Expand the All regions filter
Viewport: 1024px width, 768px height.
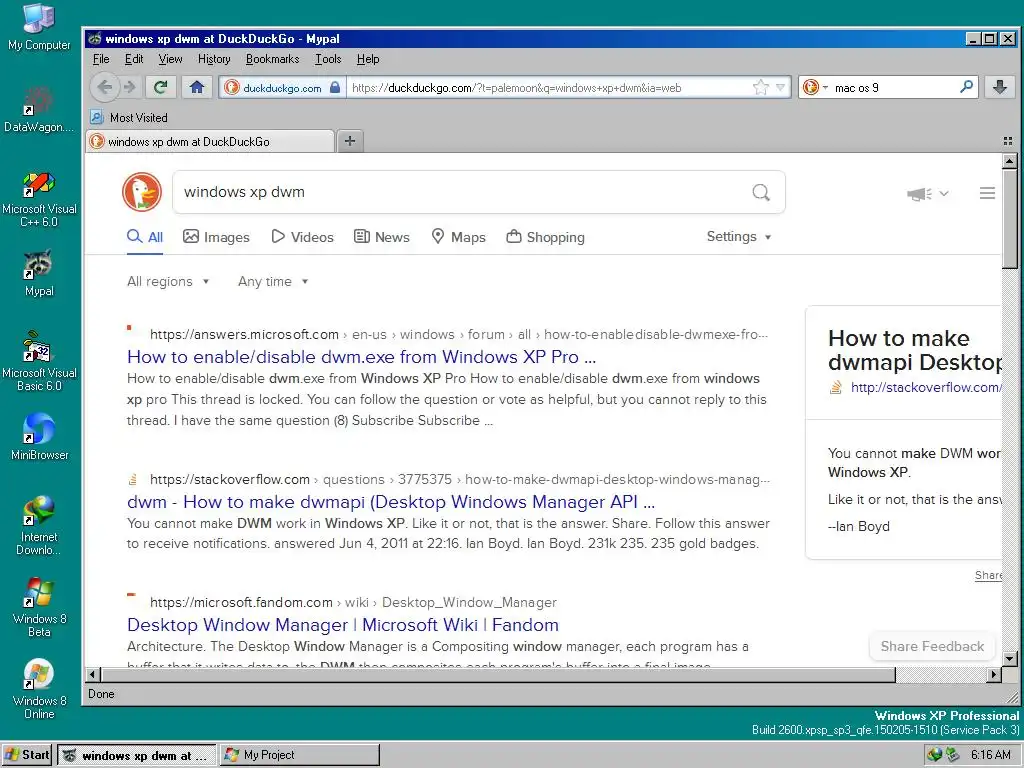(168, 281)
